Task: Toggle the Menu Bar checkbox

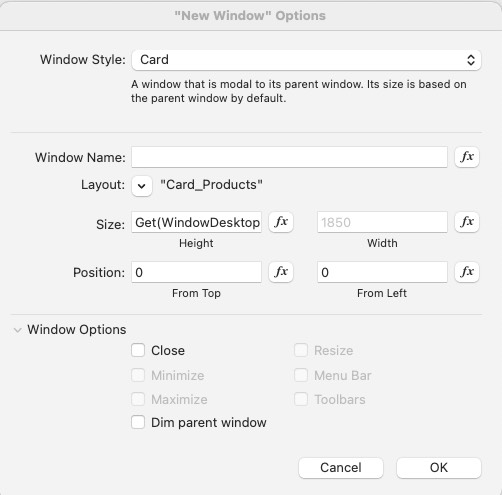Action: pos(301,375)
